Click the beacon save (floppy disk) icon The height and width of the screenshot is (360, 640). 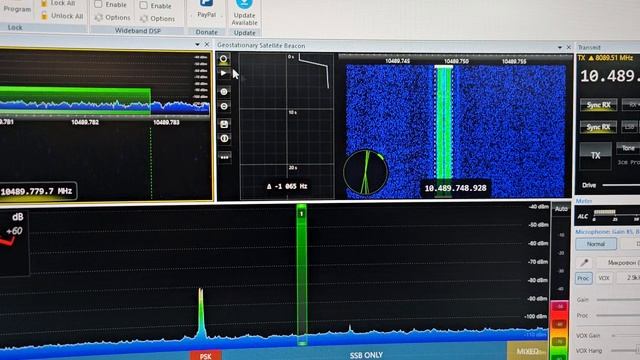(224, 124)
